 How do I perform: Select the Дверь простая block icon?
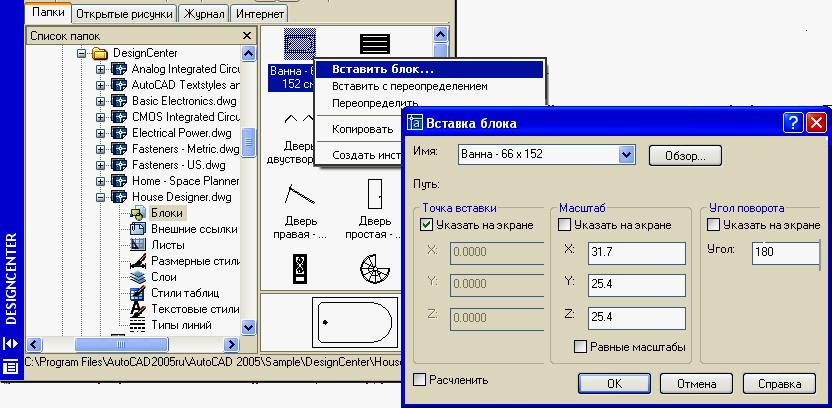[375, 194]
